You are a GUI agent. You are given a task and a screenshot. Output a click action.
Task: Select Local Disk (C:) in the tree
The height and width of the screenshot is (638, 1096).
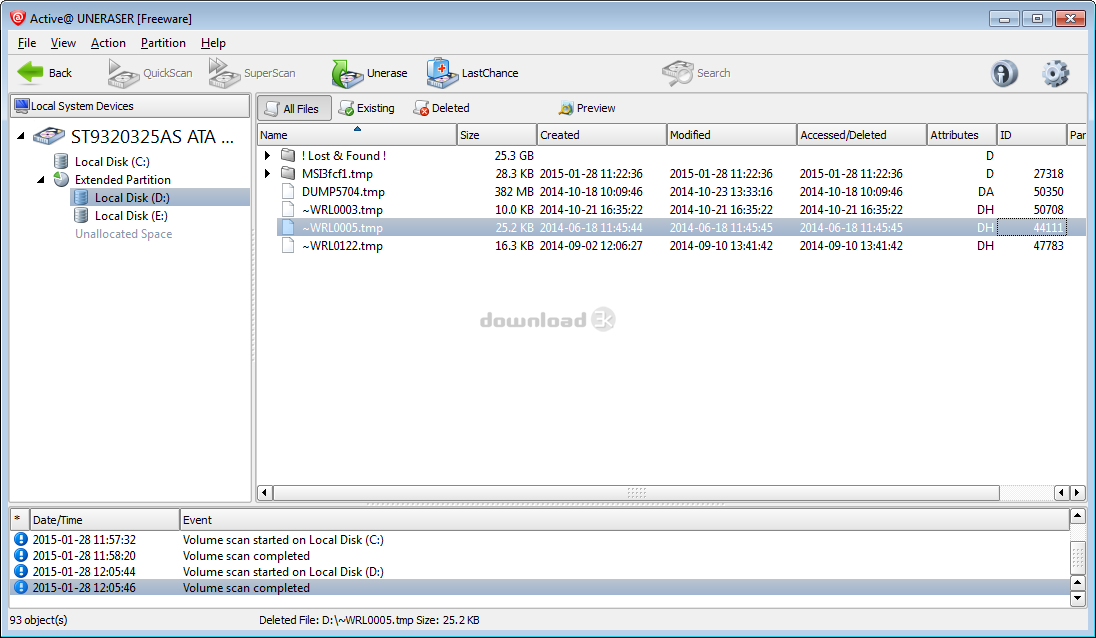tap(113, 161)
